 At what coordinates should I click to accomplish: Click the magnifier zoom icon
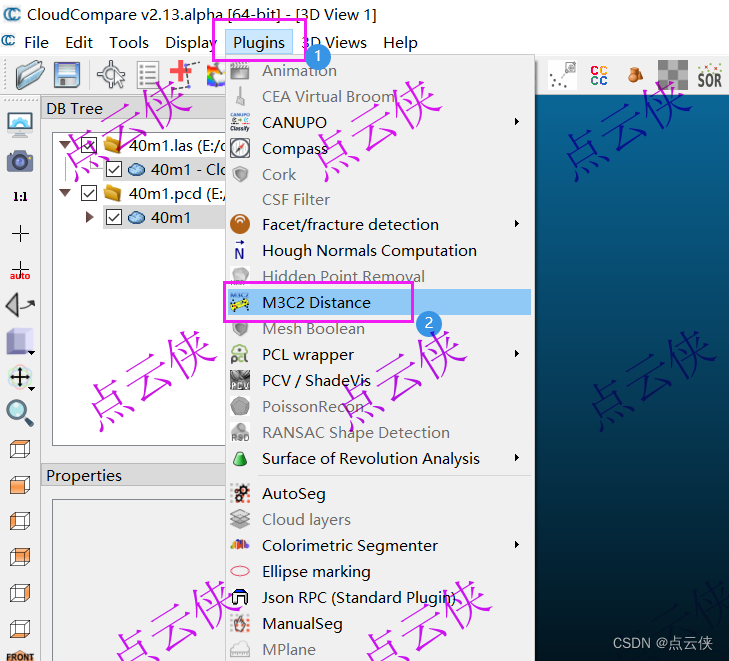click(x=20, y=413)
